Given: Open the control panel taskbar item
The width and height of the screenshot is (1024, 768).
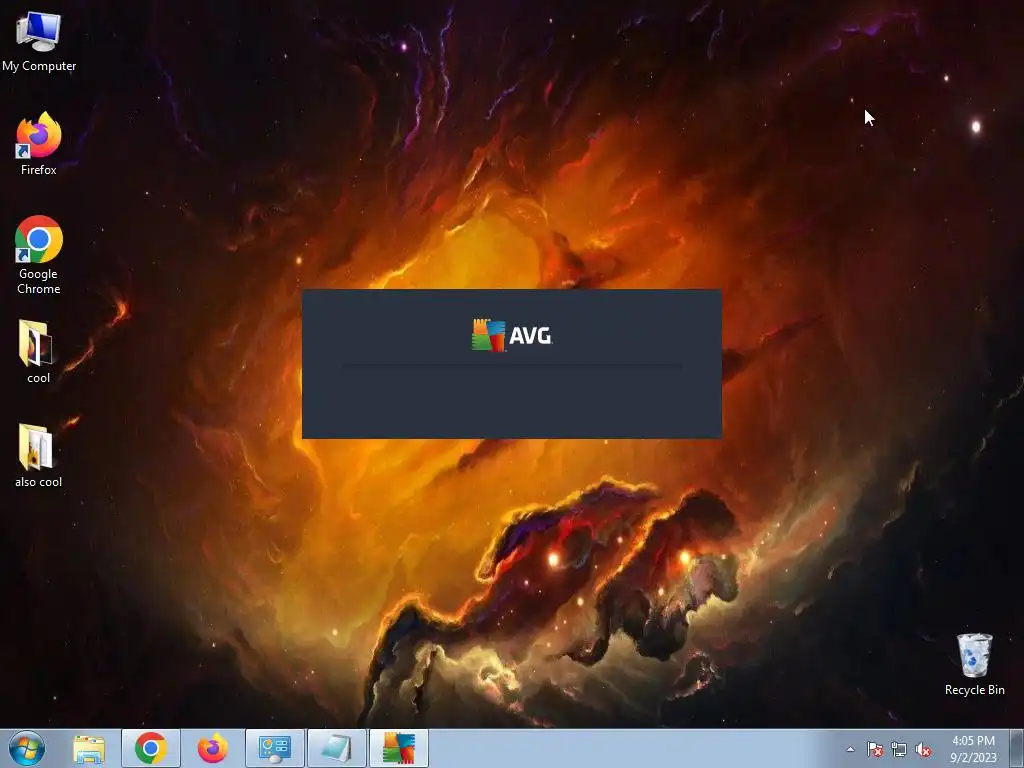Looking at the screenshot, I should pos(275,748).
